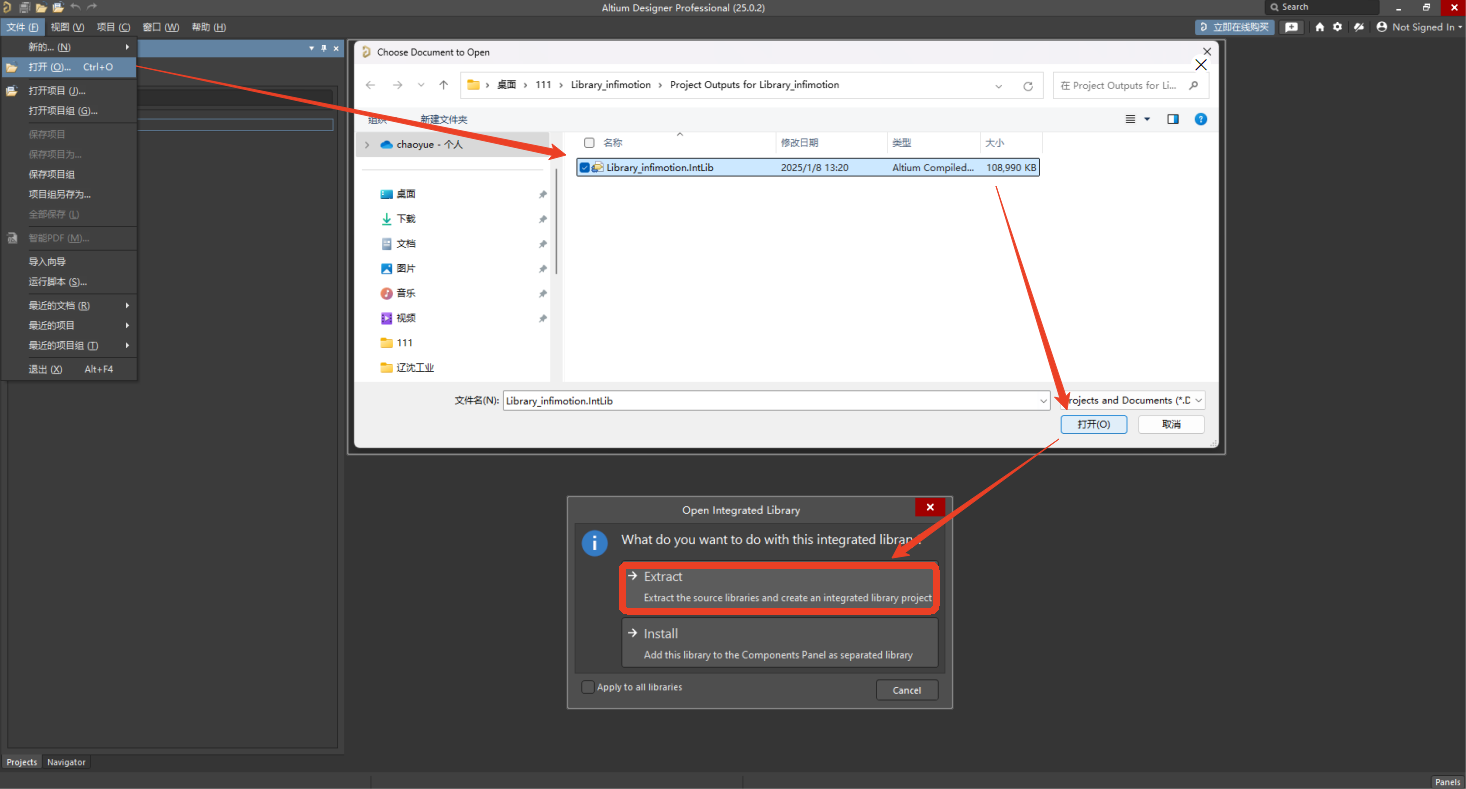Click the Altium logo icon in the title bar
The image size is (1466, 789).
pyautogui.click(x=7, y=7)
